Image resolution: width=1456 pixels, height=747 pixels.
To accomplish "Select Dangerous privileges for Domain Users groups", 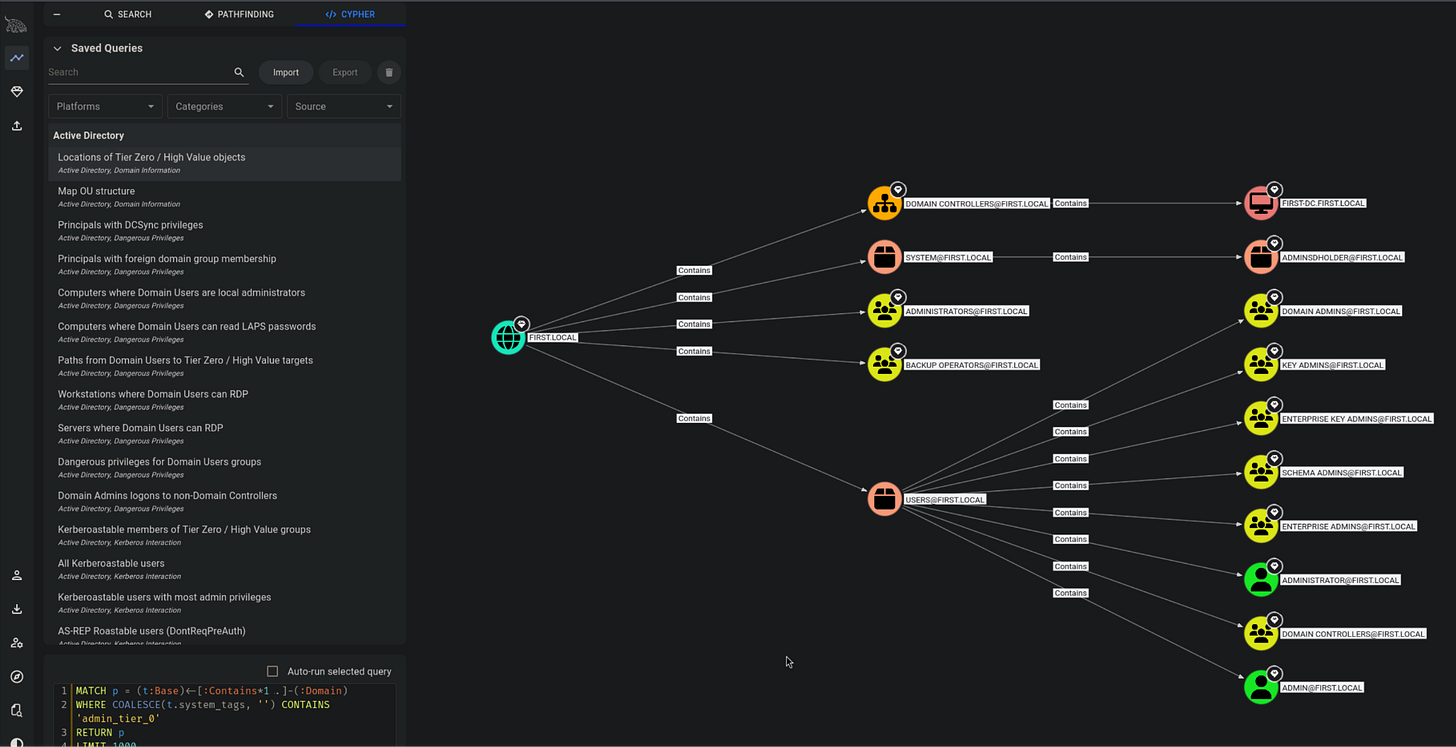I will point(224,468).
